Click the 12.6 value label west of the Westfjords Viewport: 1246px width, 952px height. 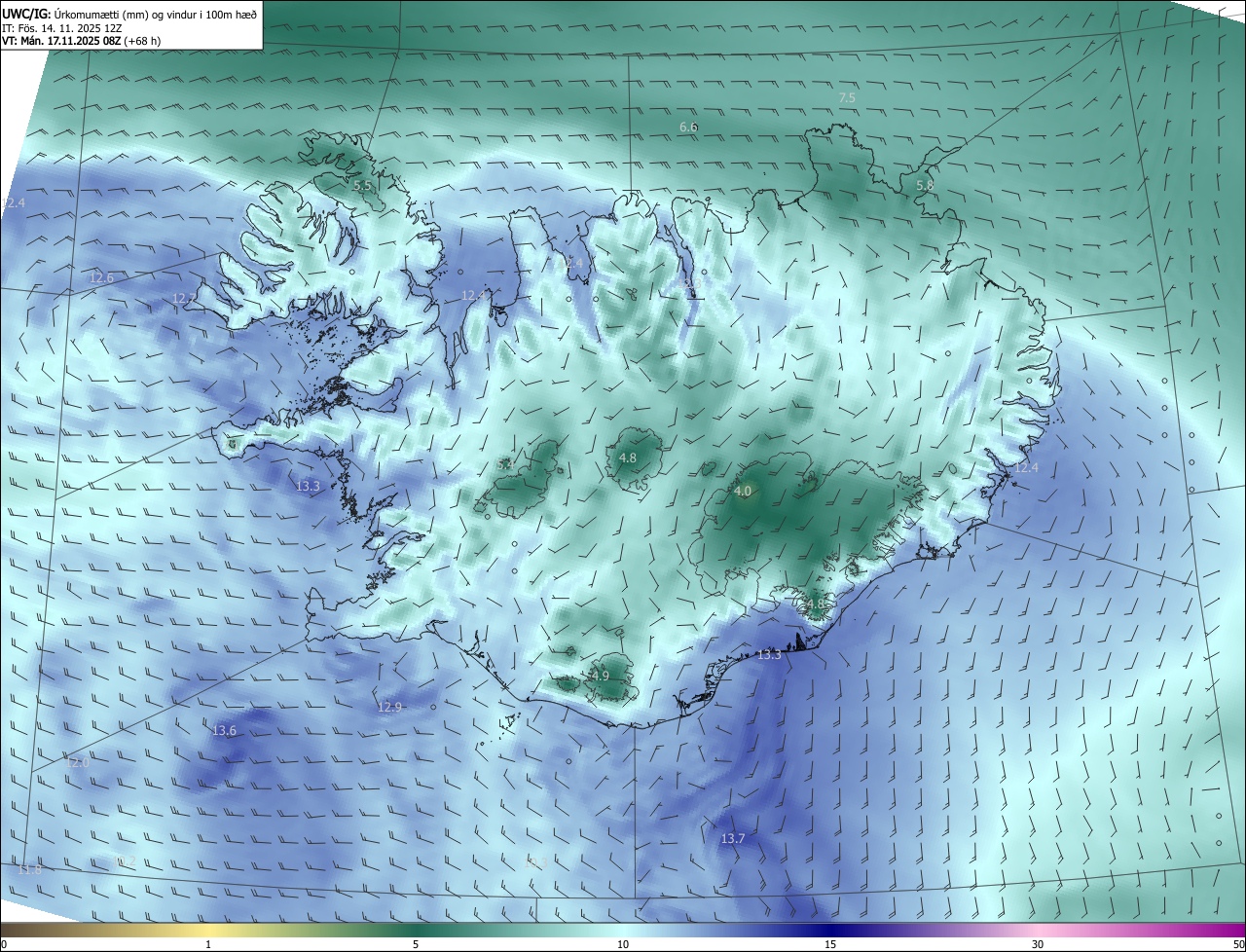(x=101, y=278)
